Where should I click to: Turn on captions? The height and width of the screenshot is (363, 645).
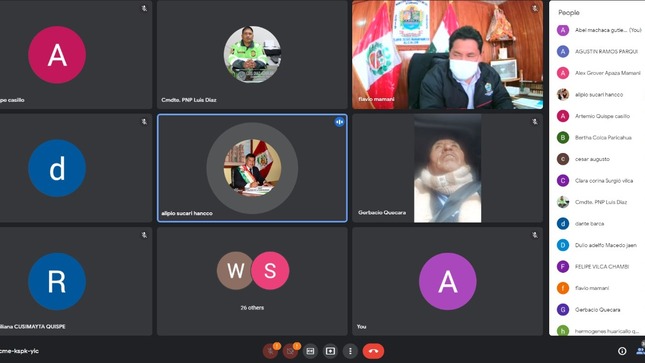point(310,351)
